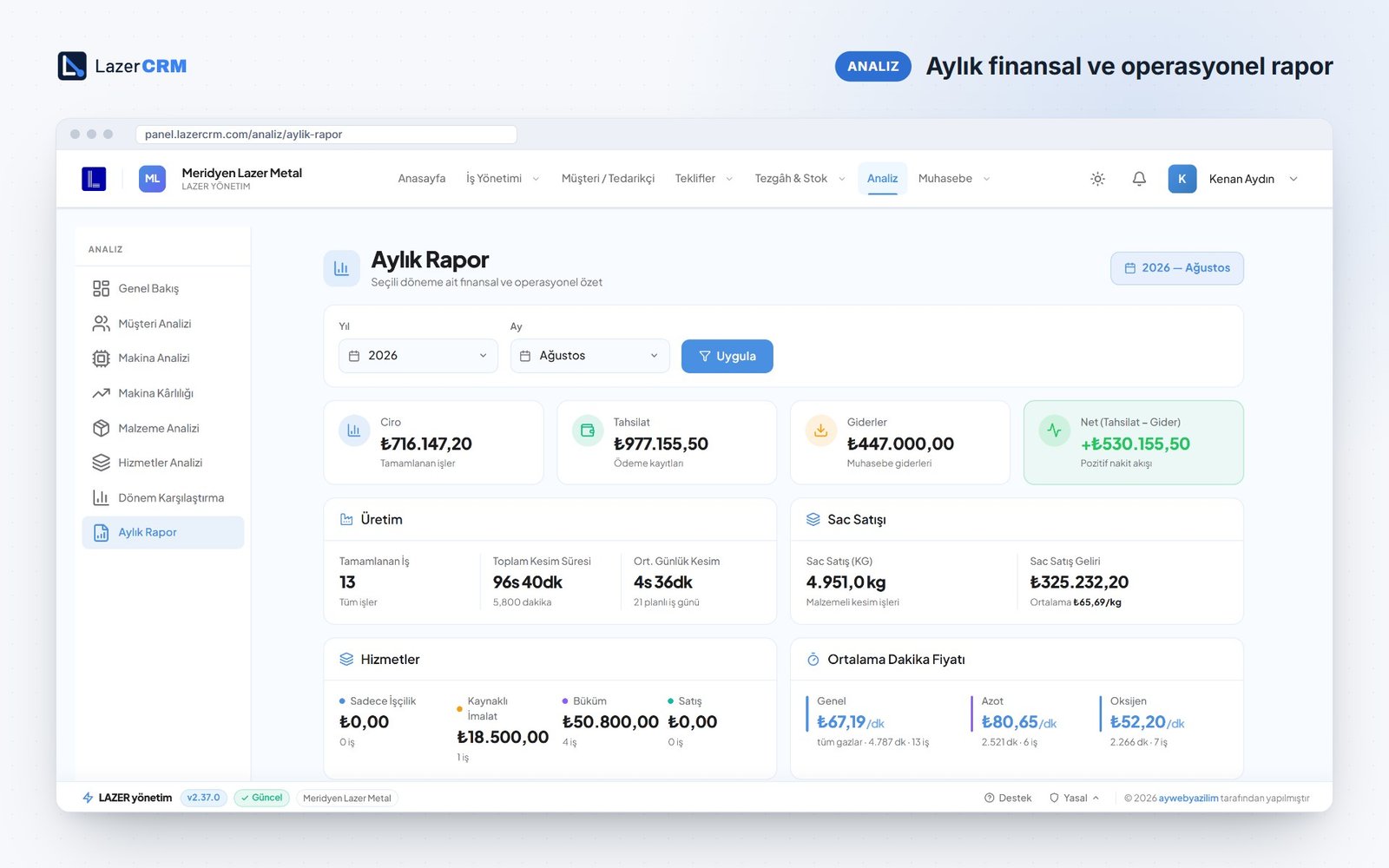The width and height of the screenshot is (1389, 868).
Task: Click the Destek help circle icon
Action: [x=989, y=798]
